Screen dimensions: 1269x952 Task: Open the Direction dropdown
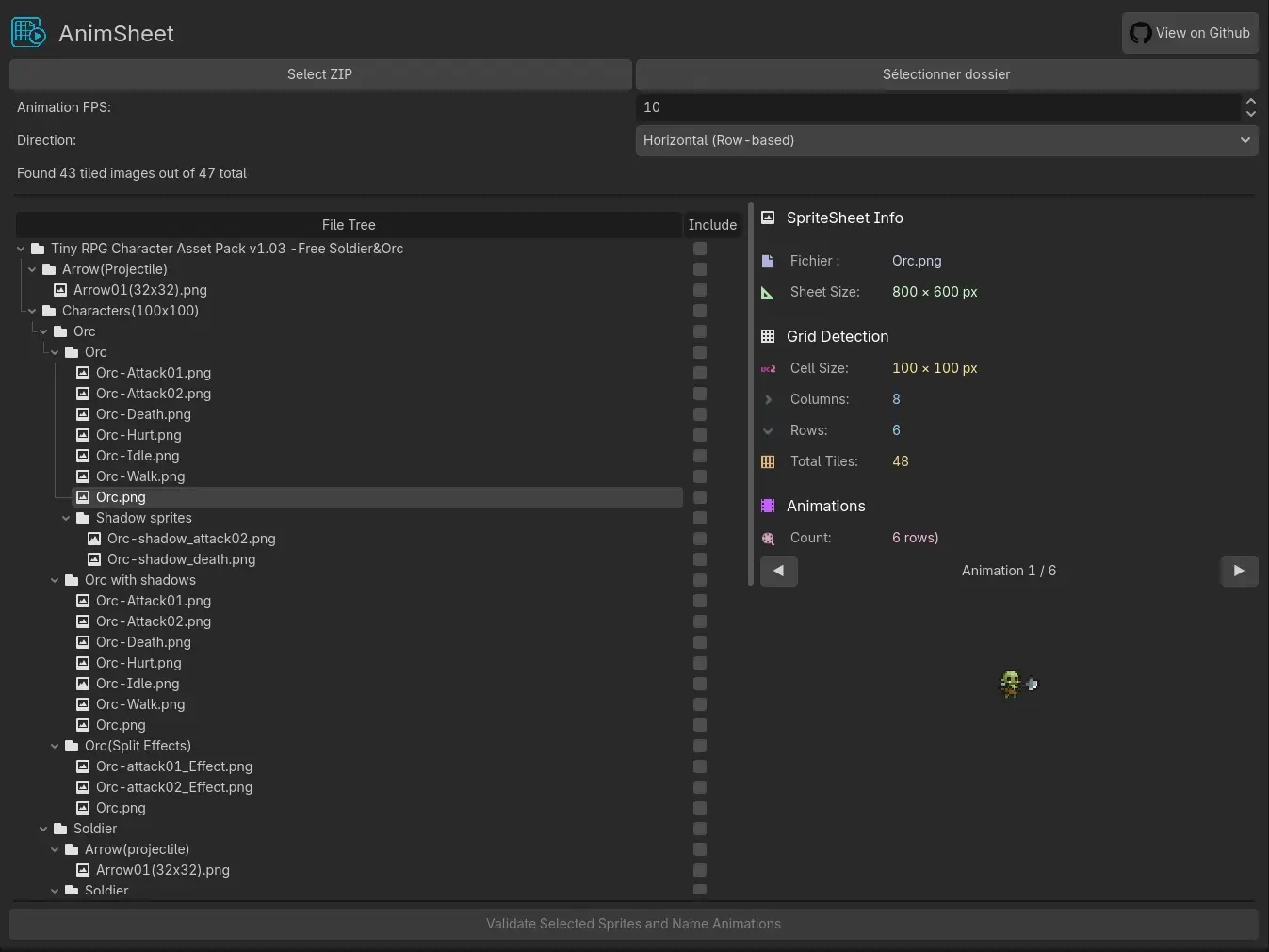tap(946, 140)
